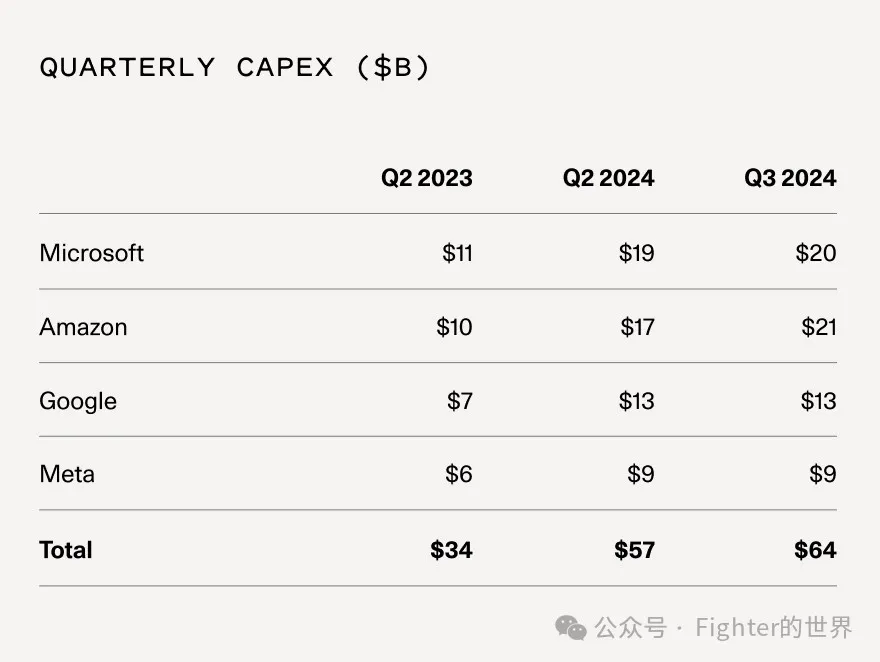Click the Microsoft row label
The width and height of the screenshot is (880, 662).
pyautogui.click(x=91, y=253)
